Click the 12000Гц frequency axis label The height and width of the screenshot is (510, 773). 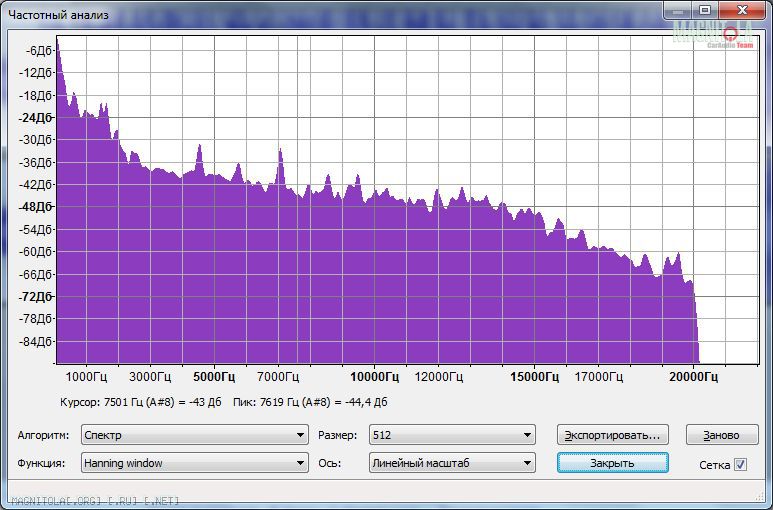click(x=439, y=377)
